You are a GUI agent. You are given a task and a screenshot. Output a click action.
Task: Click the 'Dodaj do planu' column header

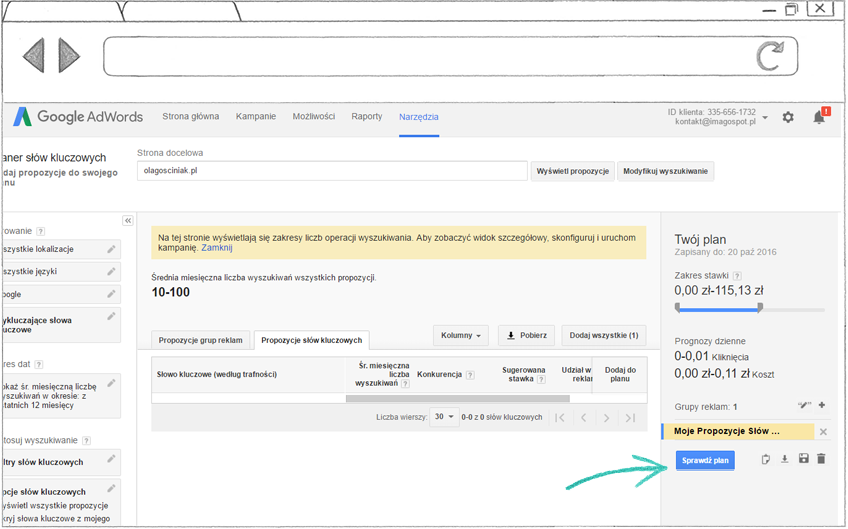(620, 374)
